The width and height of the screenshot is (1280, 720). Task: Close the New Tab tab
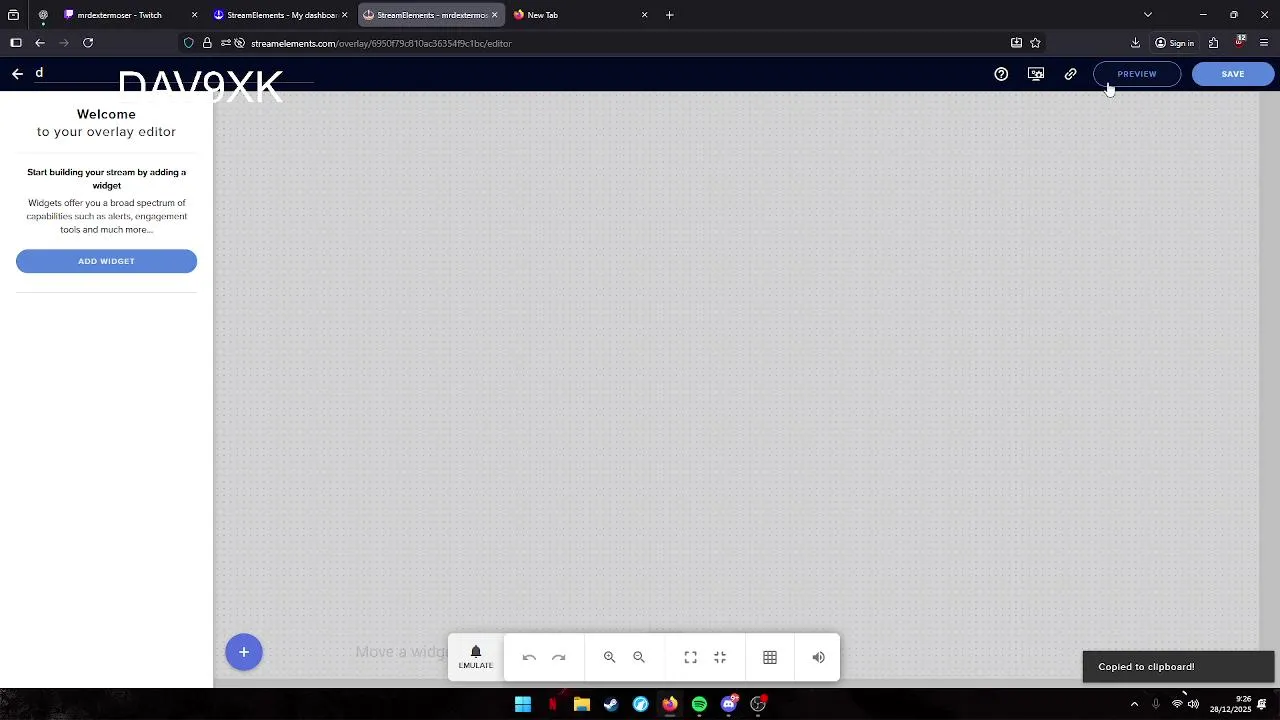pyautogui.click(x=644, y=15)
